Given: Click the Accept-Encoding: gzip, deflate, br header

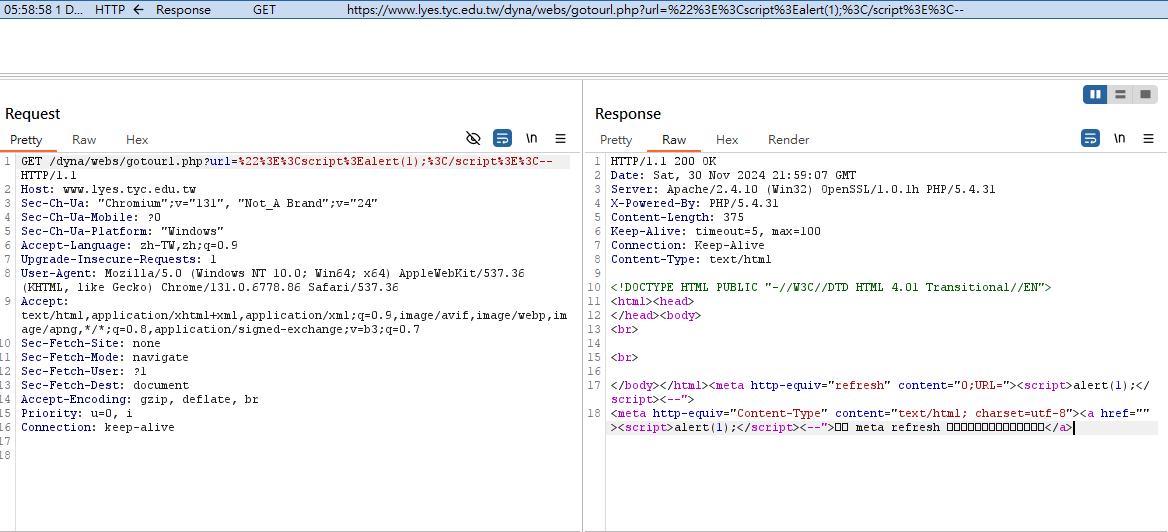Looking at the screenshot, I should point(140,399).
